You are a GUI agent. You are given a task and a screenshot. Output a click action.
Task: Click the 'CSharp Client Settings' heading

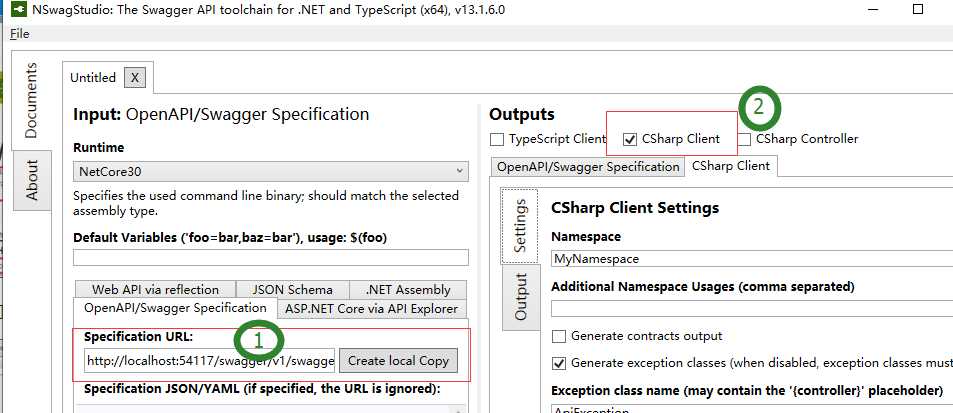(635, 208)
